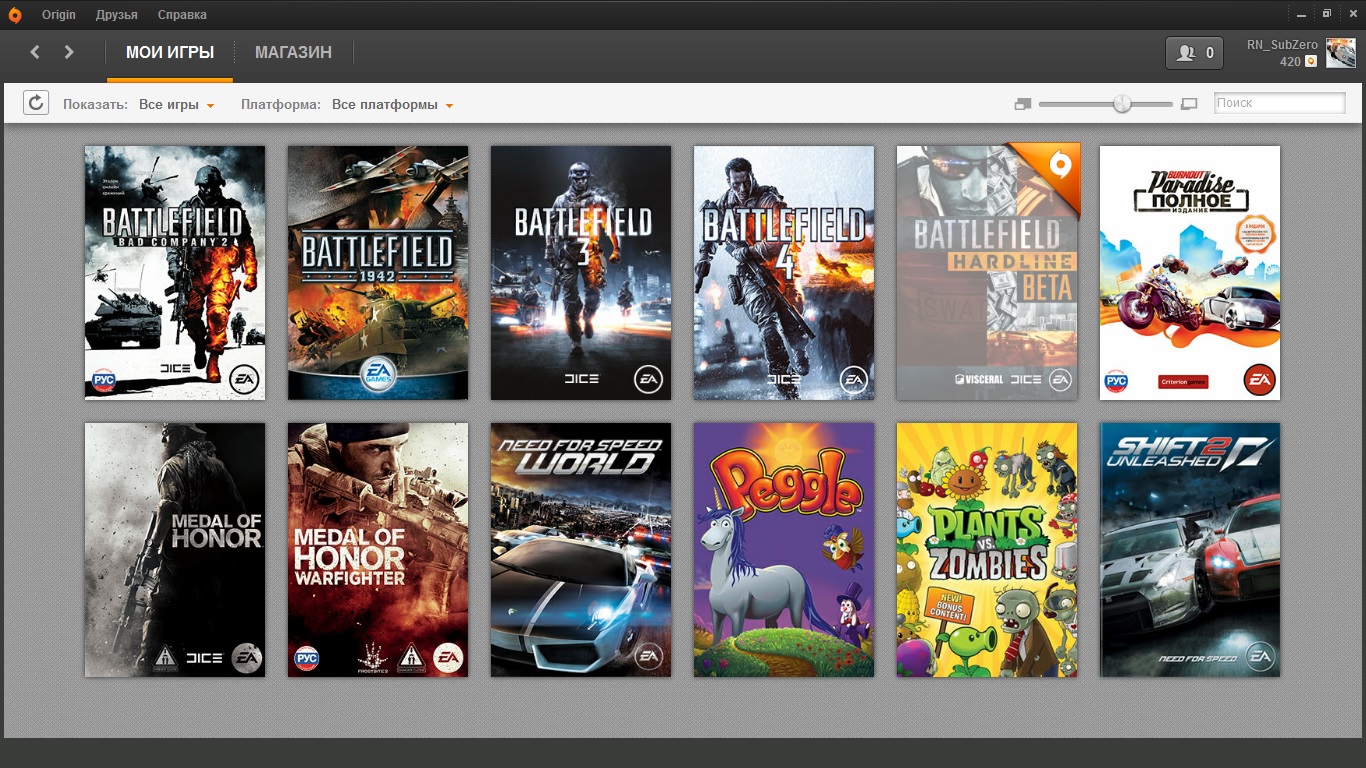Open the Origin menu
The height and width of the screenshot is (768, 1366).
tap(59, 15)
